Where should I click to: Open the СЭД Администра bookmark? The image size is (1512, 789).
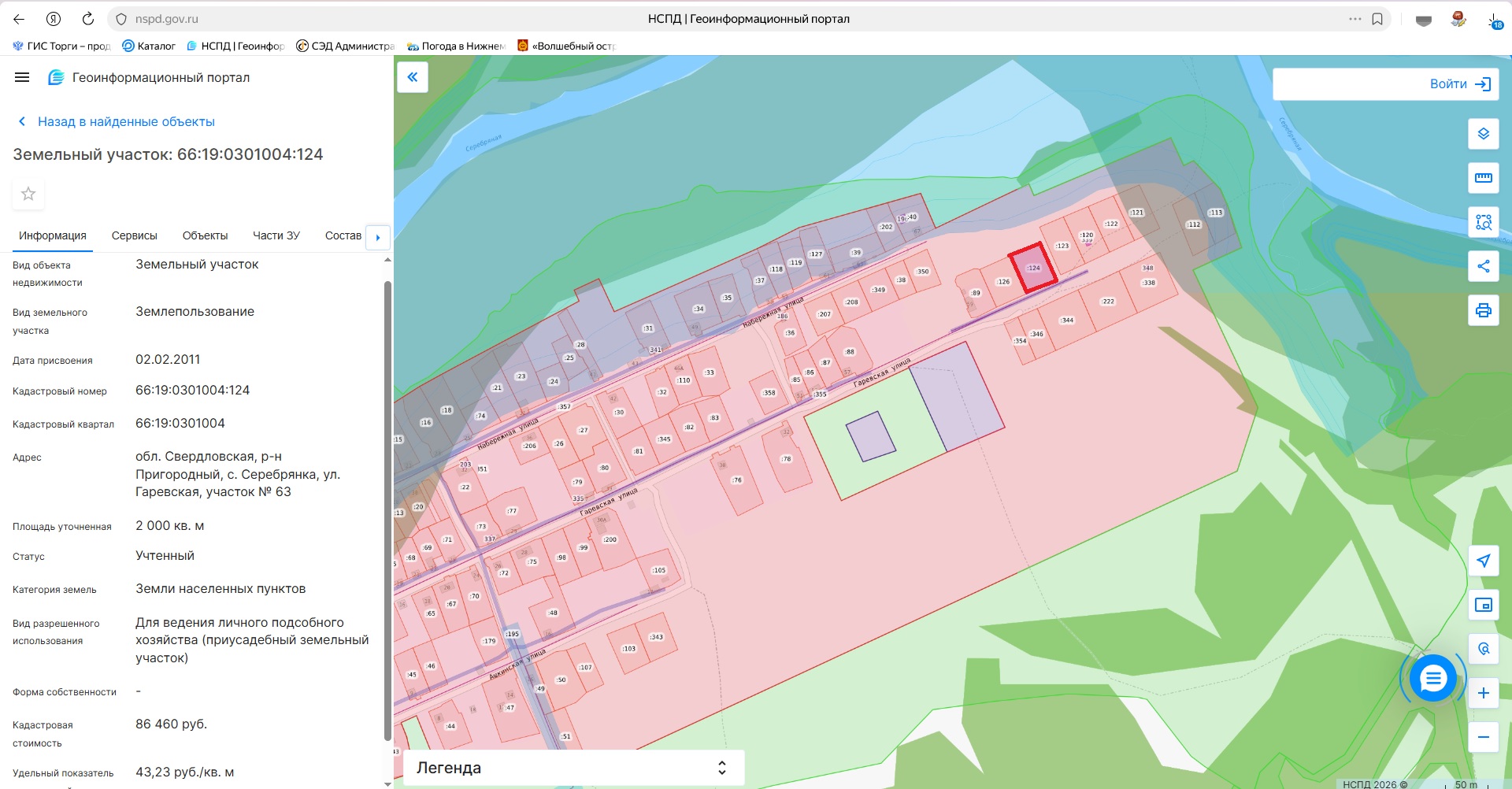pyautogui.click(x=346, y=46)
